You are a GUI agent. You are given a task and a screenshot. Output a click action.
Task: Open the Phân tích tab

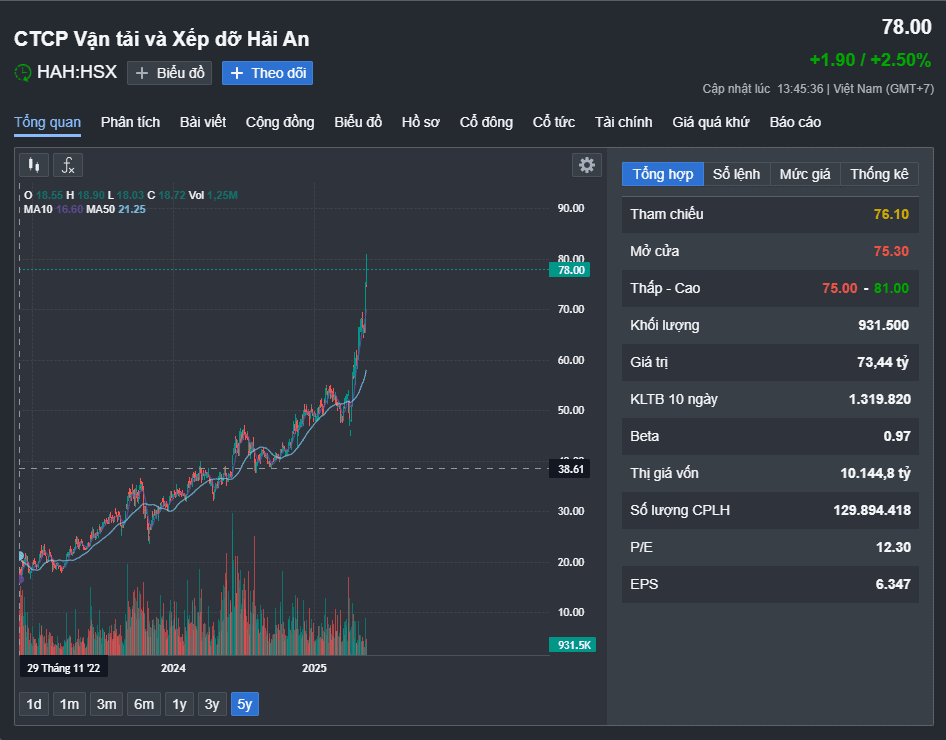click(130, 122)
